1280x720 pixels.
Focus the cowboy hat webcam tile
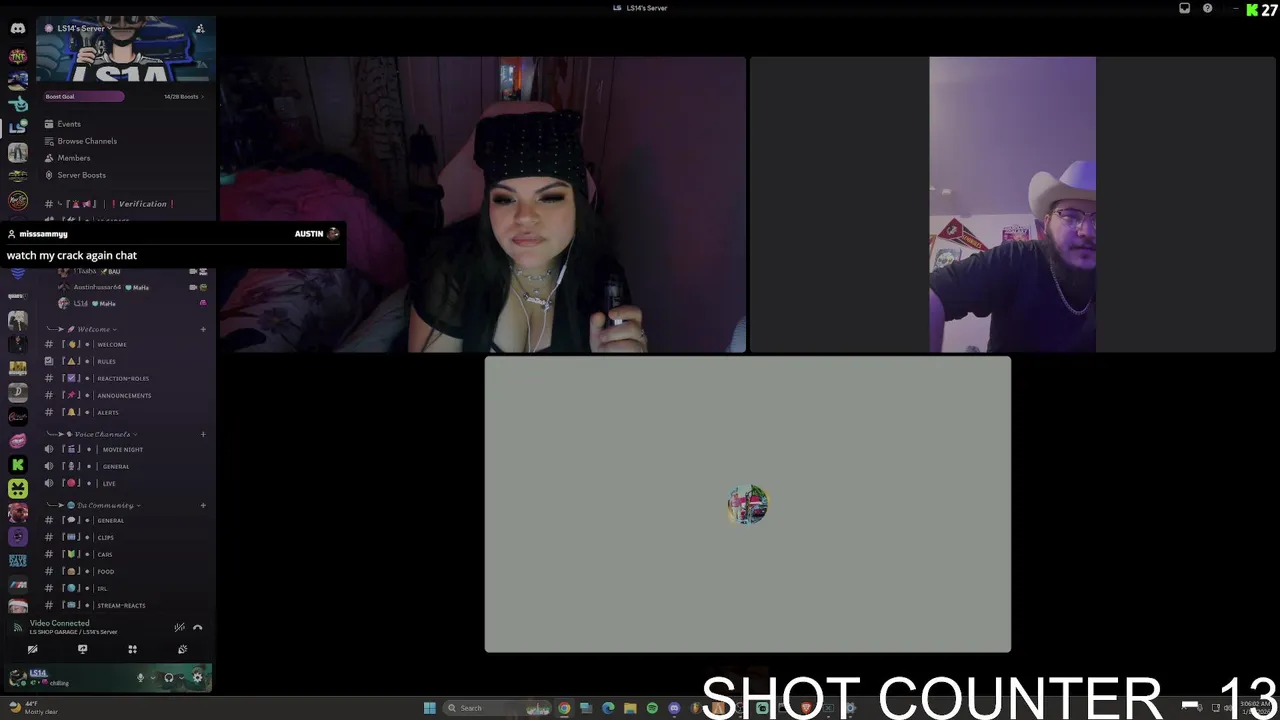(x=1013, y=205)
